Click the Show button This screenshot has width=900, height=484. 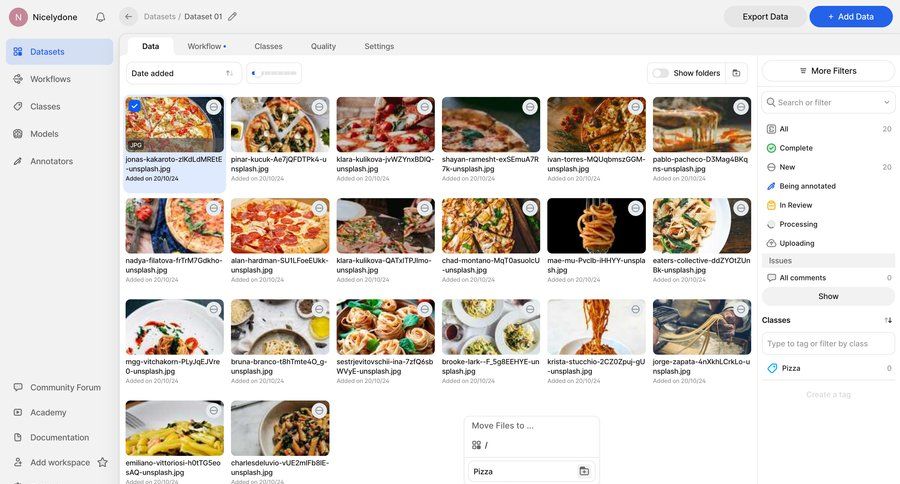coord(828,296)
